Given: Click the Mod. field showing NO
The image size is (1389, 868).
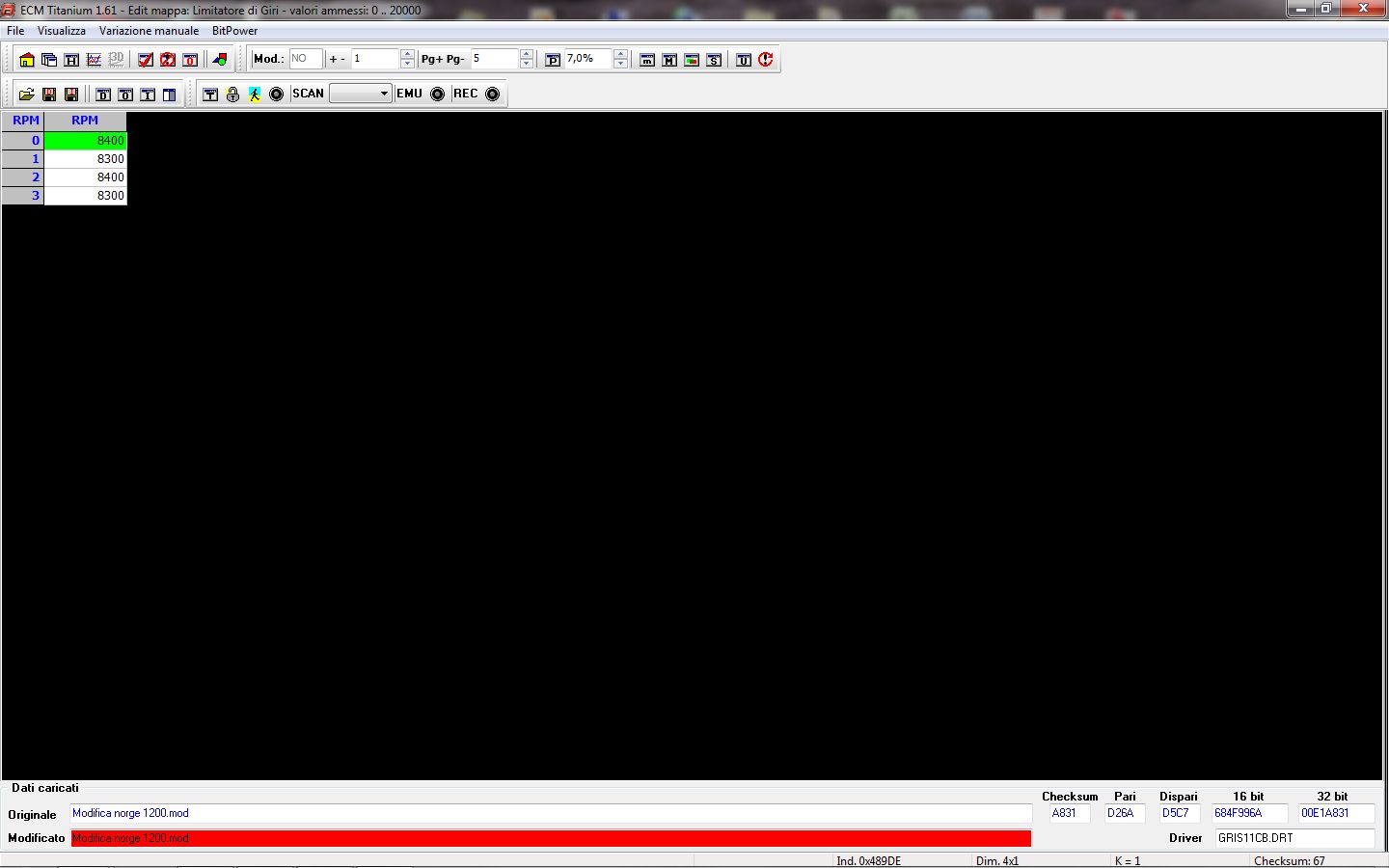Looking at the screenshot, I should [x=306, y=59].
